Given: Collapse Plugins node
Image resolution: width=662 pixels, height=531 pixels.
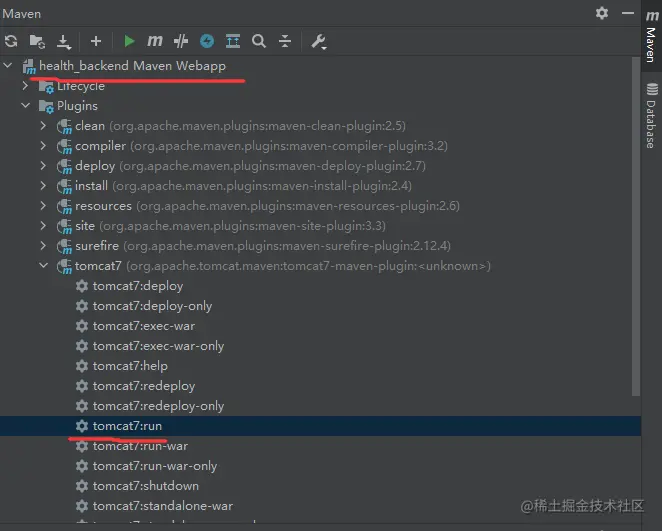Looking at the screenshot, I should click(x=26, y=106).
